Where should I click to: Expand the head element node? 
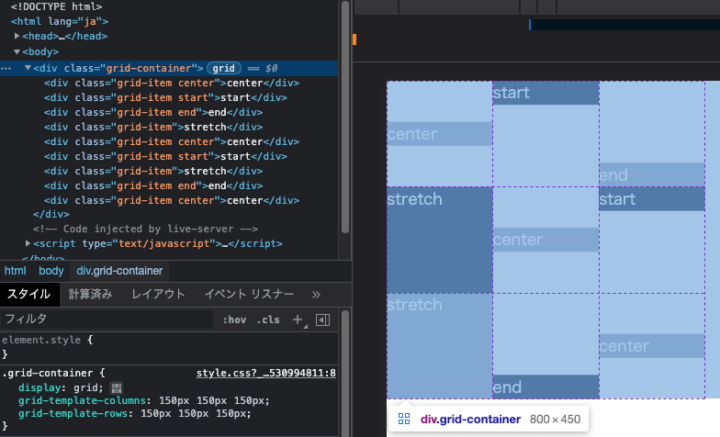click(x=17, y=36)
